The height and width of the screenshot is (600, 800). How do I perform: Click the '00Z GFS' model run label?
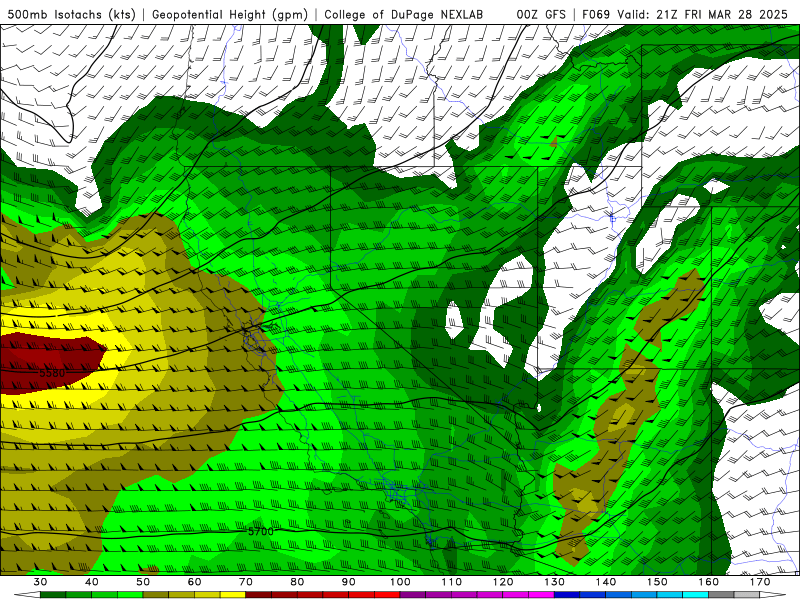pos(541,14)
